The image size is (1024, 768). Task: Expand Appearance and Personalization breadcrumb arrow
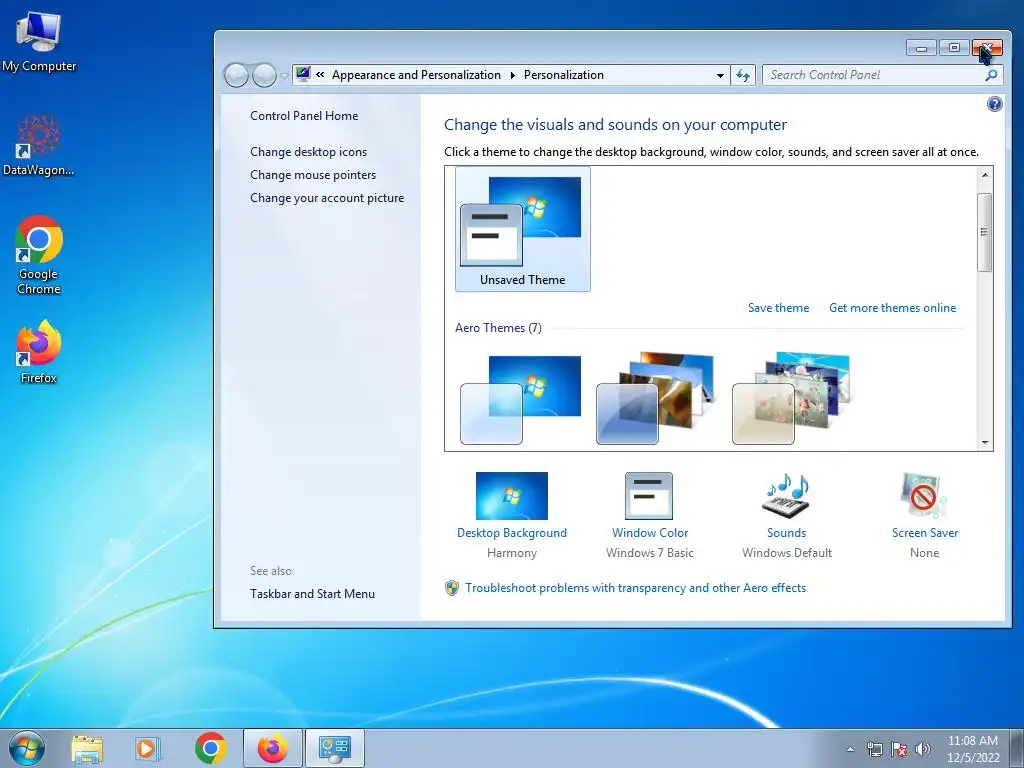tap(512, 75)
